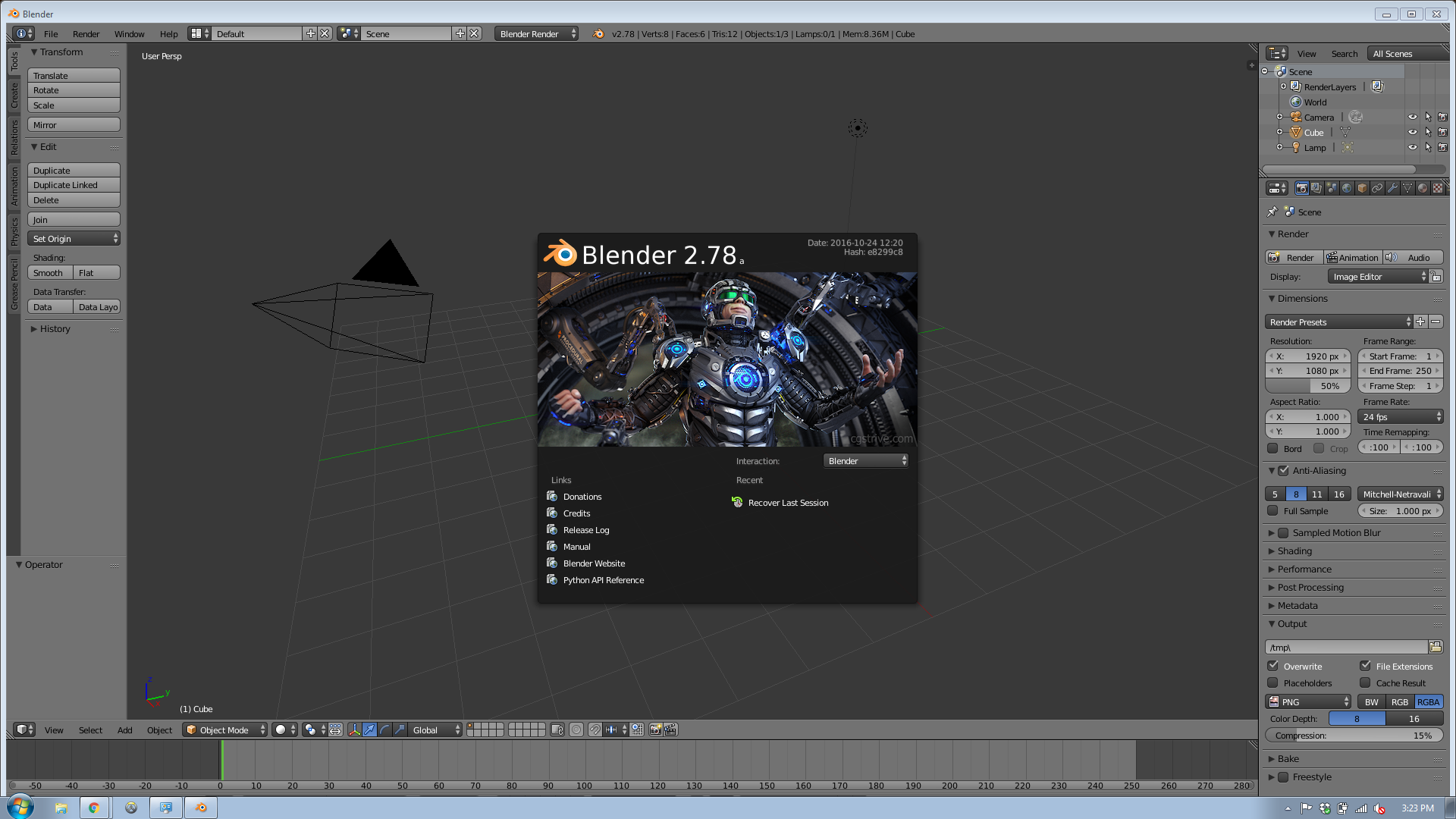The height and width of the screenshot is (819, 1456).
Task: Hide the Camera with its eye icon
Action: click(1412, 117)
